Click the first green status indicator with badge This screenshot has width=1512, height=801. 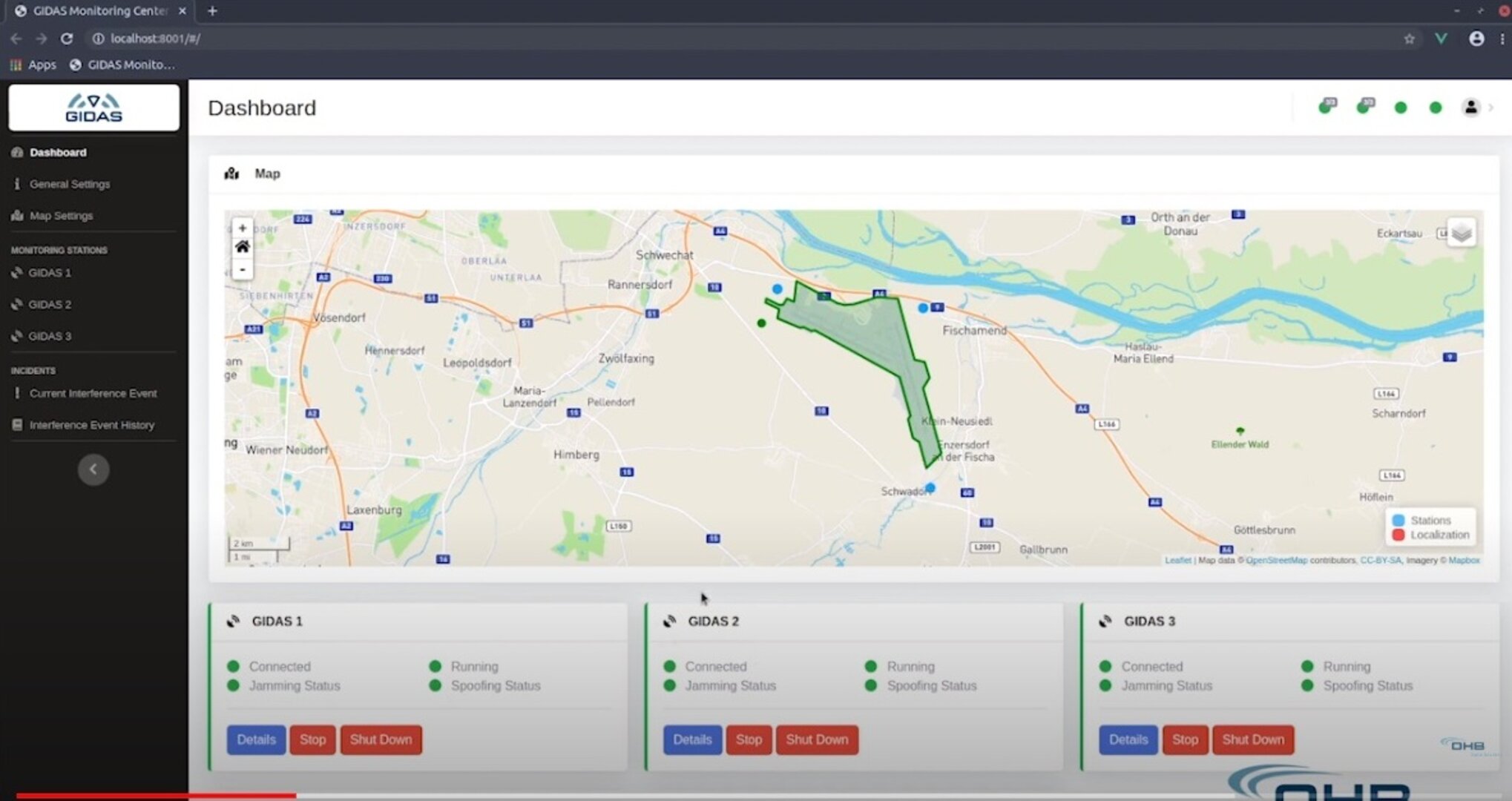(1327, 108)
